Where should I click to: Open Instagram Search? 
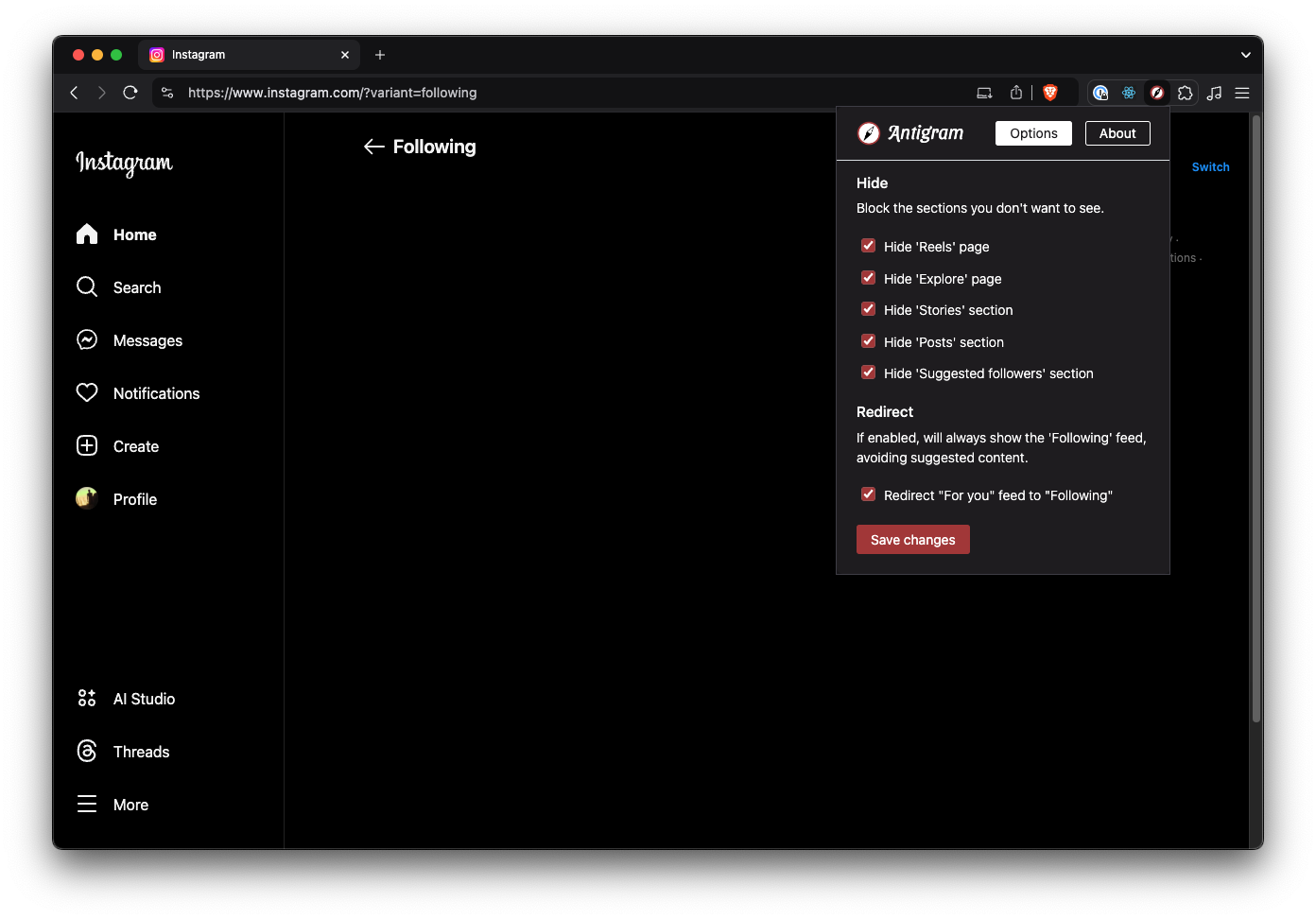(118, 287)
